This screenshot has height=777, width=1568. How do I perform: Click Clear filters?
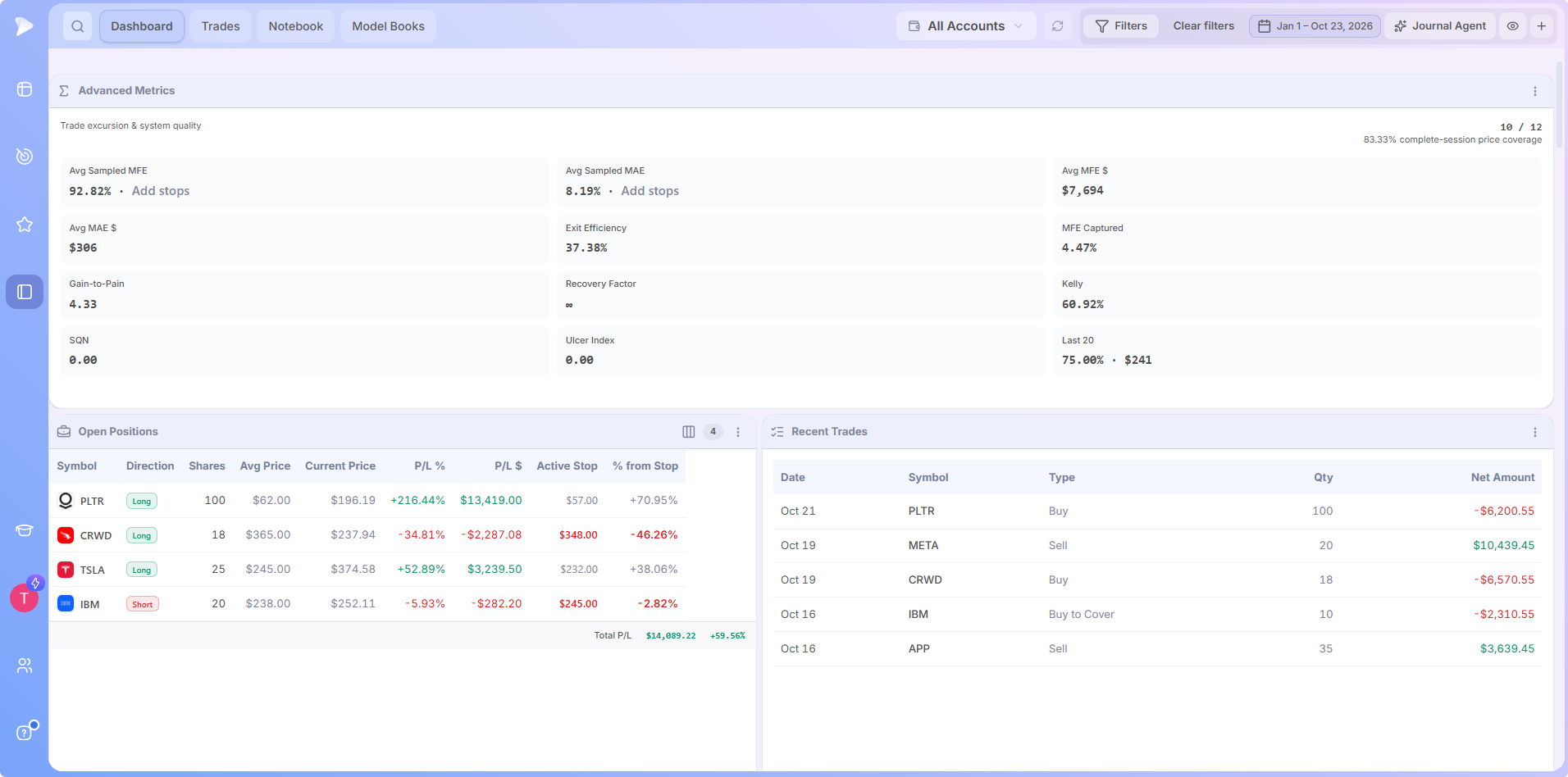pyautogui.click(x=1204, y=26)
